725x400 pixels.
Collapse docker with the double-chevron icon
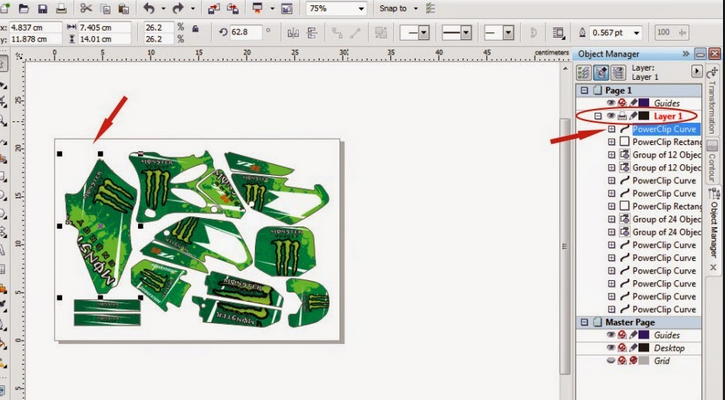[686, 54]
